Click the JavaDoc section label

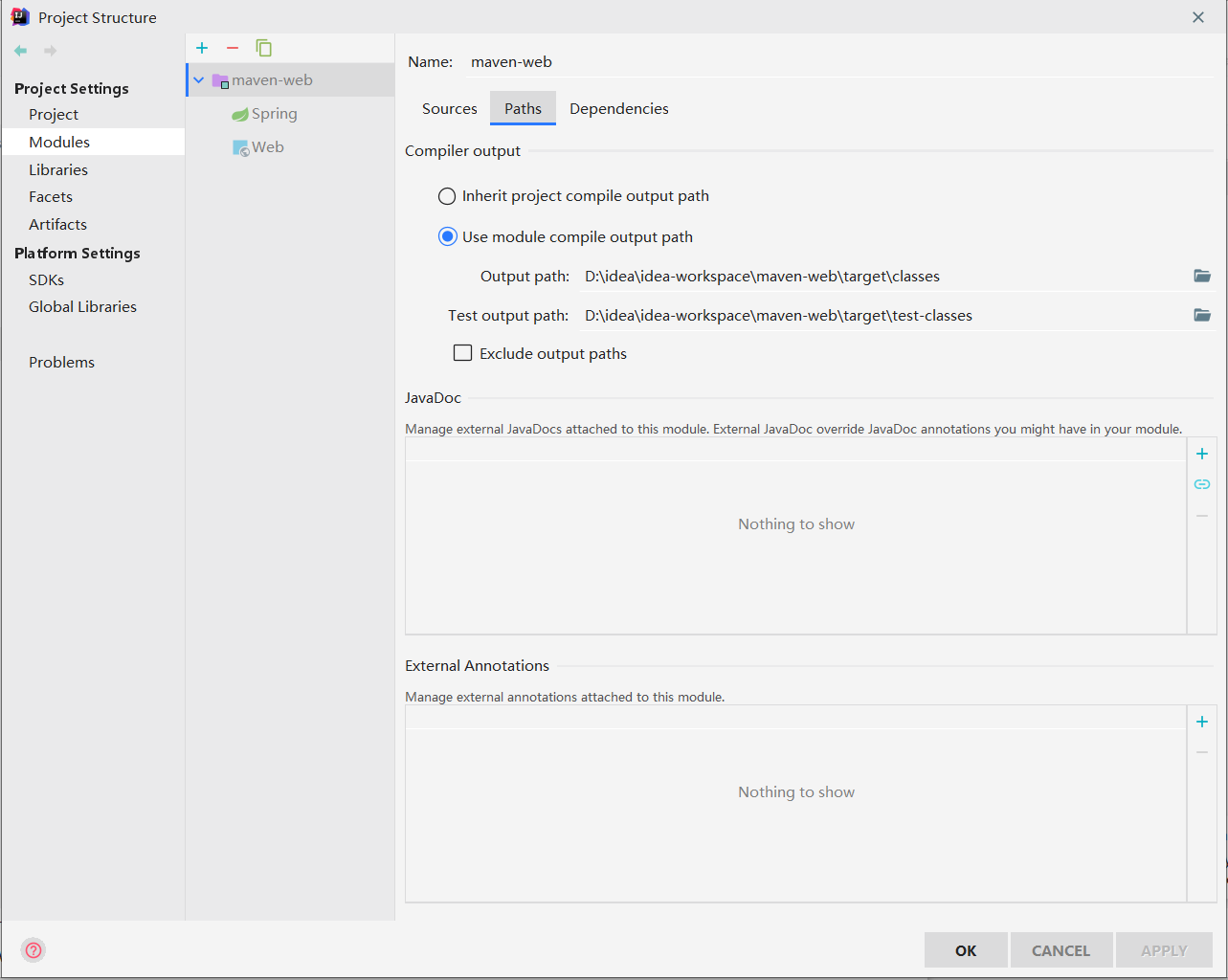click(433, 397)
